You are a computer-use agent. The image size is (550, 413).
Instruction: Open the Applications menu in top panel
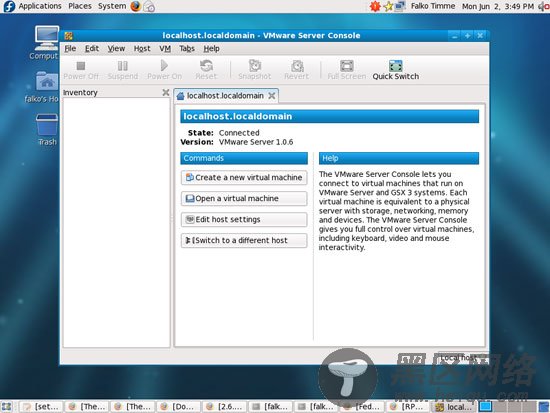pyautogui.click(x=40, y=6)
